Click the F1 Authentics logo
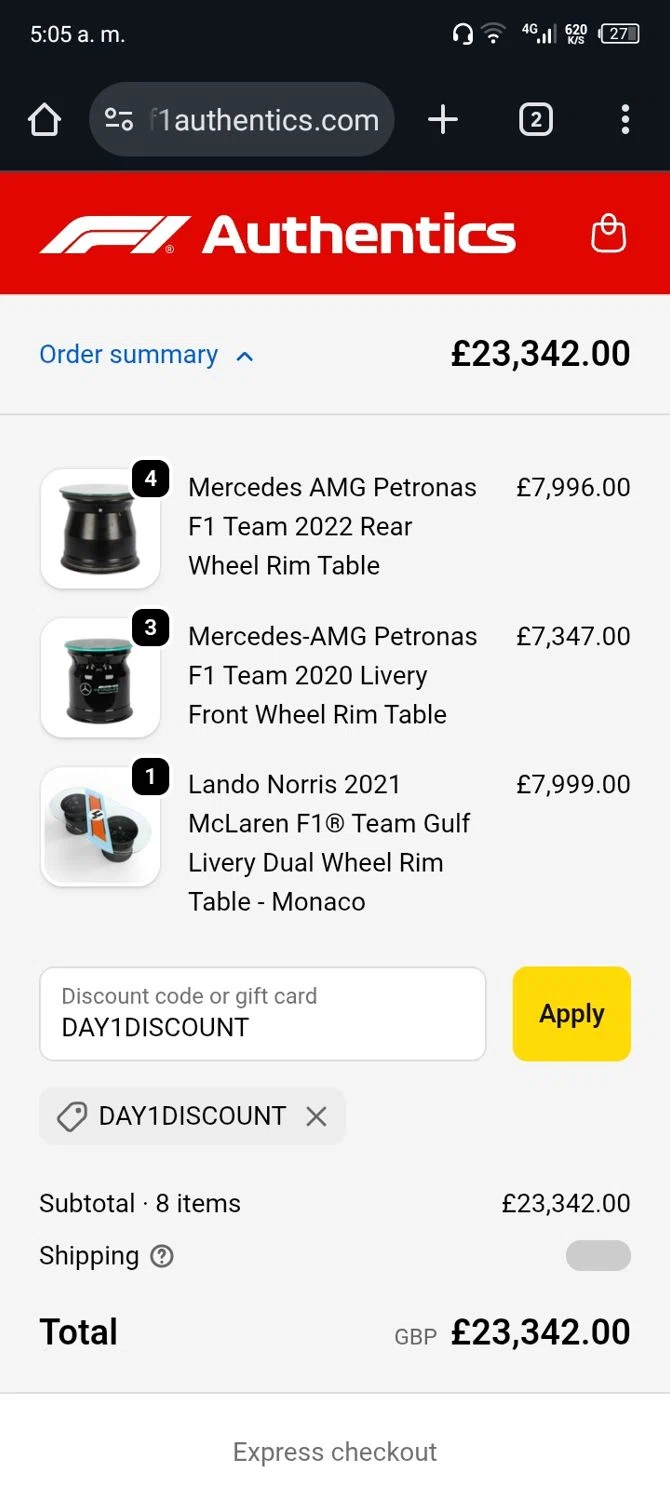Viewport: 670px width, 1500px height. pos(277,234)
